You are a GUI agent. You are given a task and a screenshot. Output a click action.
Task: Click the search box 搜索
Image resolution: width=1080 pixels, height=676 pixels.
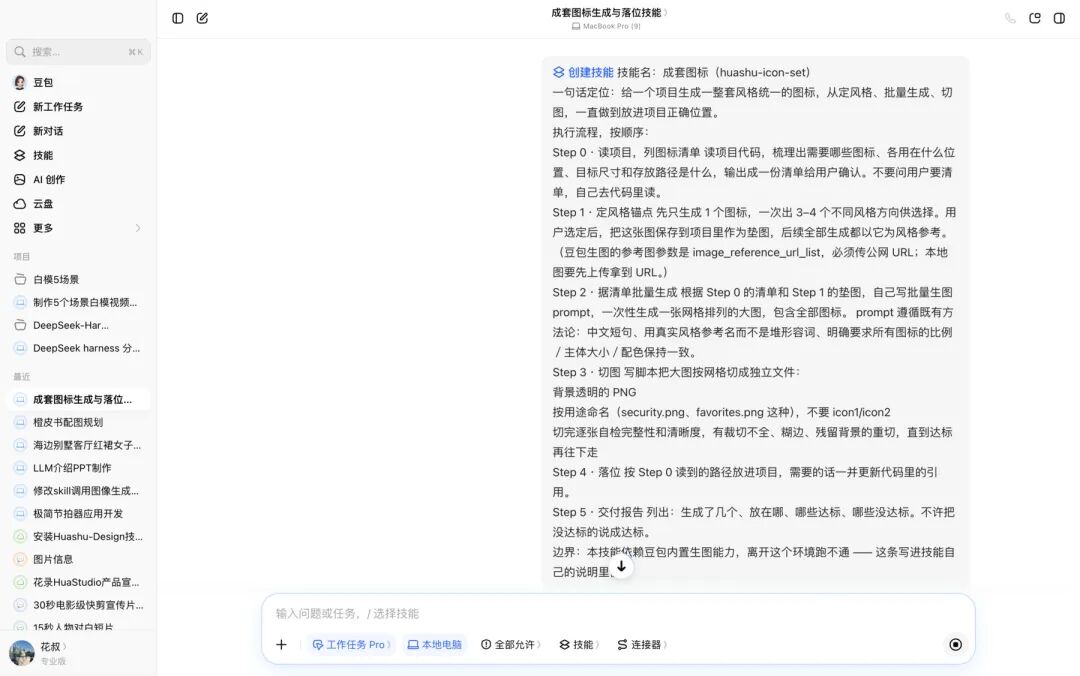point(79,52)
